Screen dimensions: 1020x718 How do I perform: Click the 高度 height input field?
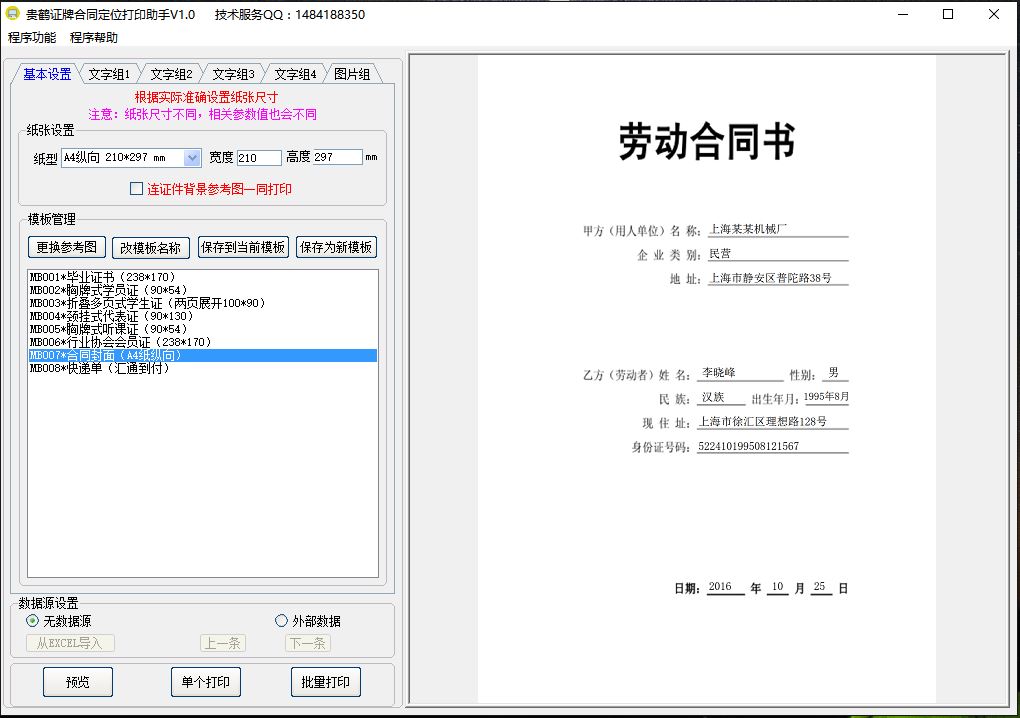338,157
